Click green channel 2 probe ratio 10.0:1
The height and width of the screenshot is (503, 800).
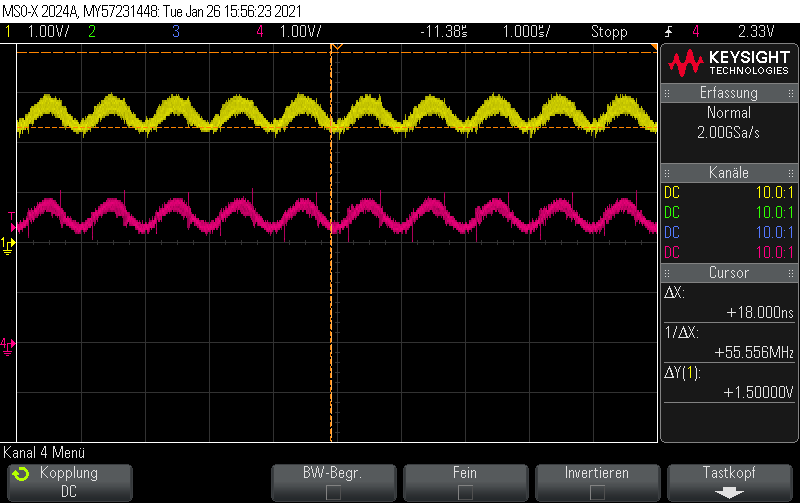pyautogui.click(x=774, y=213)
